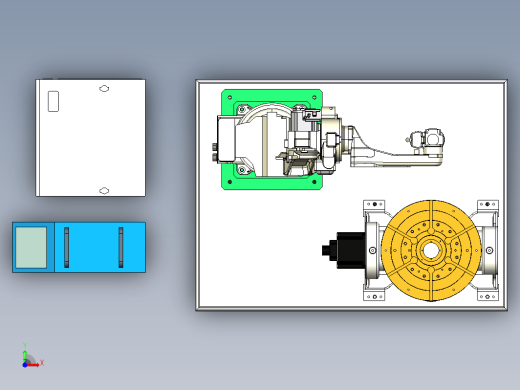Click the black servo motor on positioner
Viewport: 520px width, 390px height.
(344, 250)
